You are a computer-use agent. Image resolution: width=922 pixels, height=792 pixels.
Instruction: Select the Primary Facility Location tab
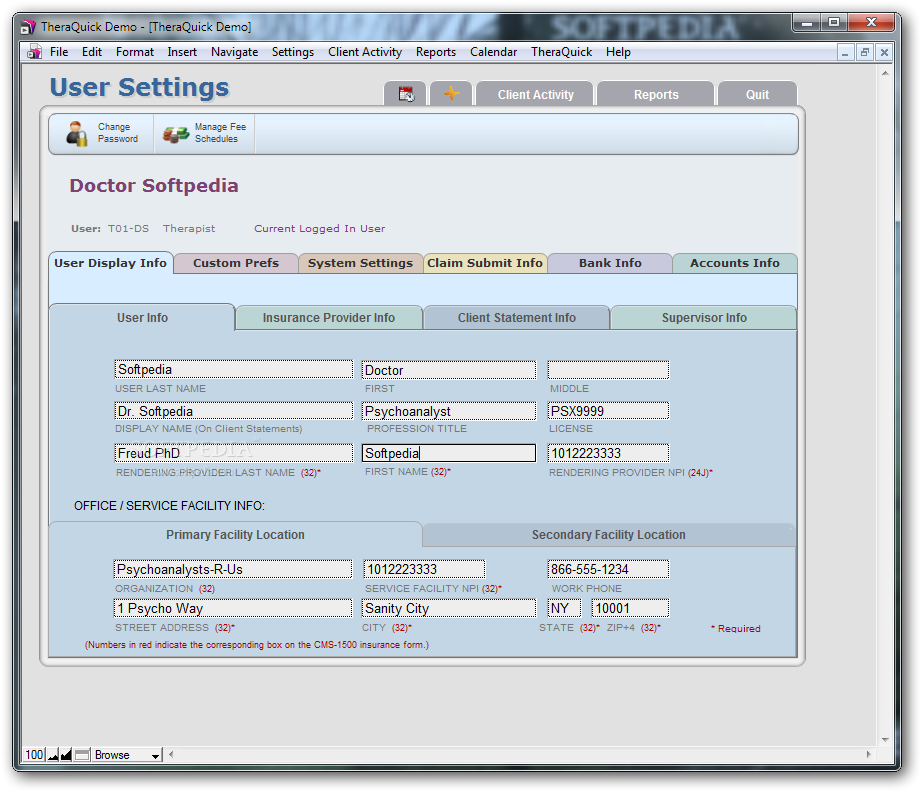[235, 534]
